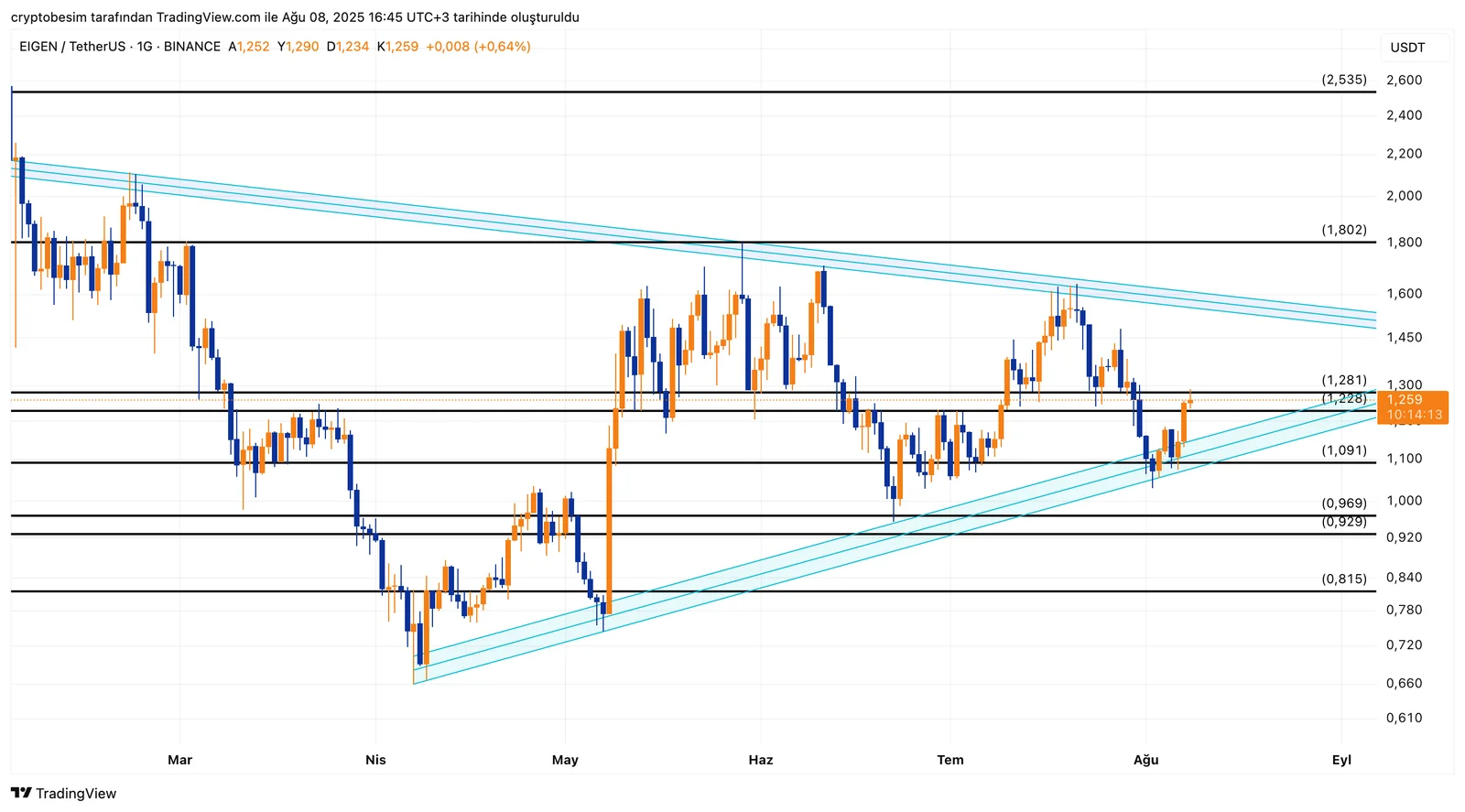The height and width of the screenshot is (812, 1465).
Task: Click the May label on time axis
Action: pyautogui.click(x=565, y=760)
